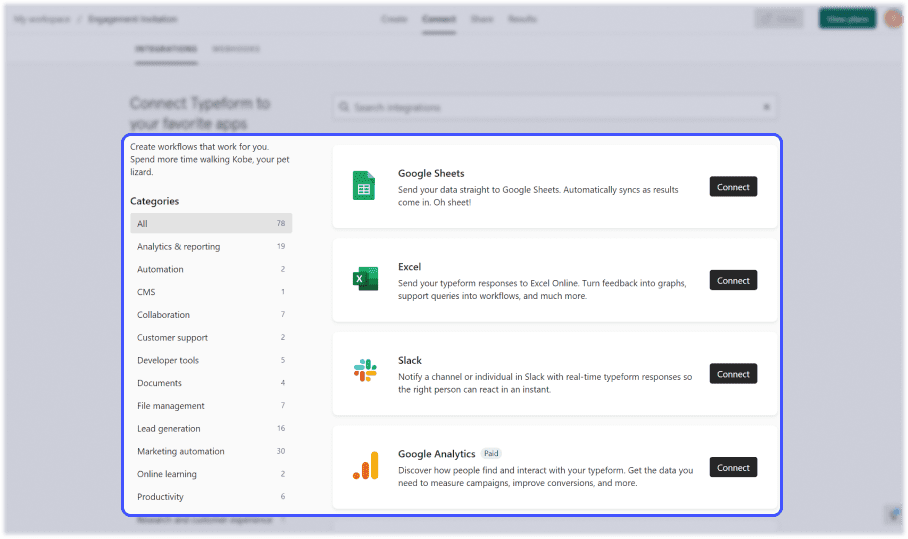This screenshot has width=908, height=539.
Task: Connect the Excel integration
Action: coord(733,281)
